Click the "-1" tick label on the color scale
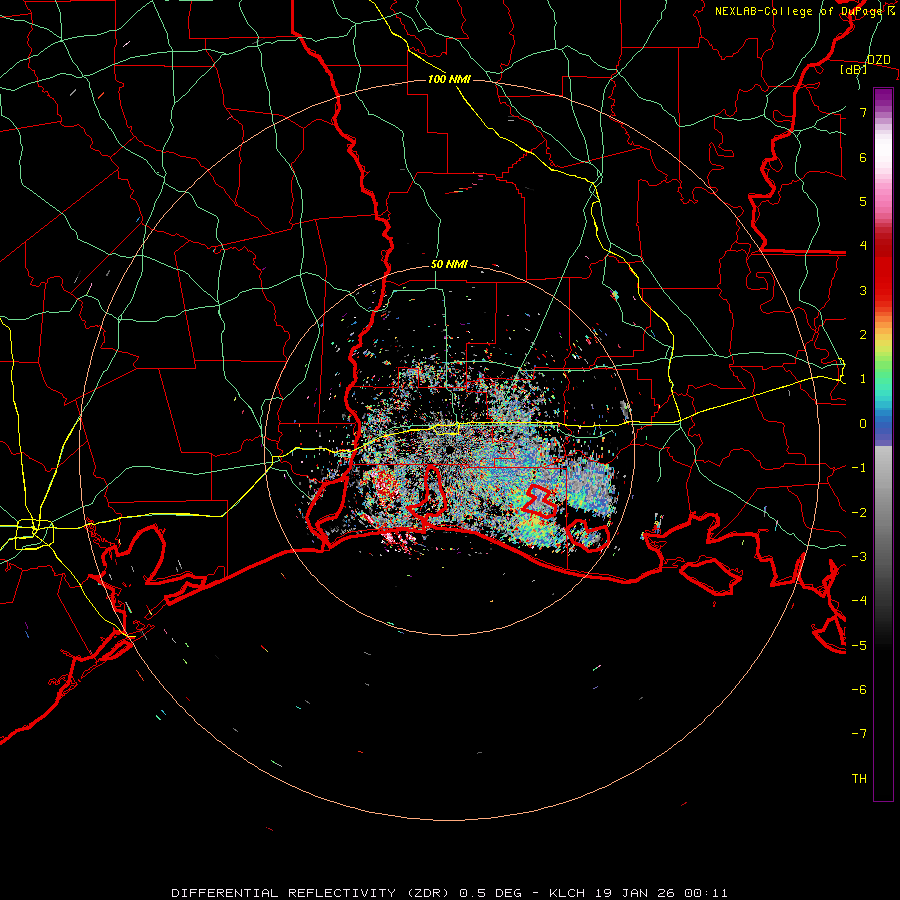 click(859, 468)
